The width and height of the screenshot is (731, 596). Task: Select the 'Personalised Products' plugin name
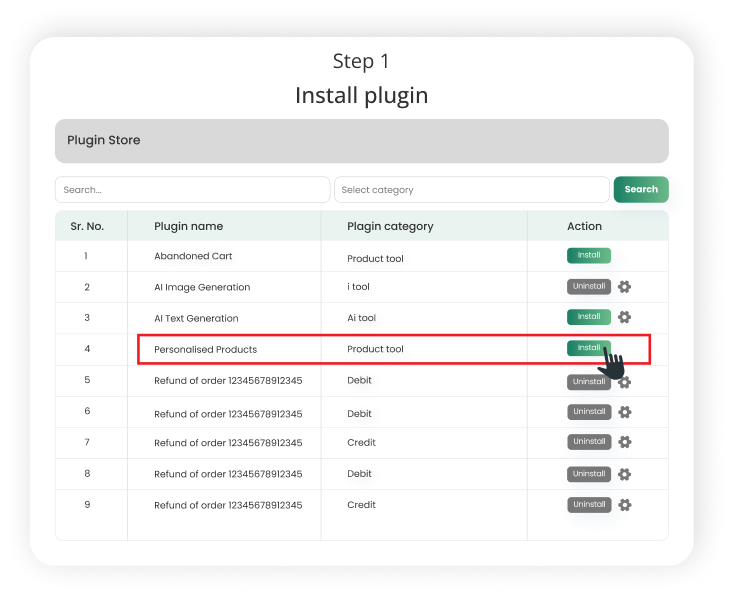pyautogui.click(x=206, y=350)
